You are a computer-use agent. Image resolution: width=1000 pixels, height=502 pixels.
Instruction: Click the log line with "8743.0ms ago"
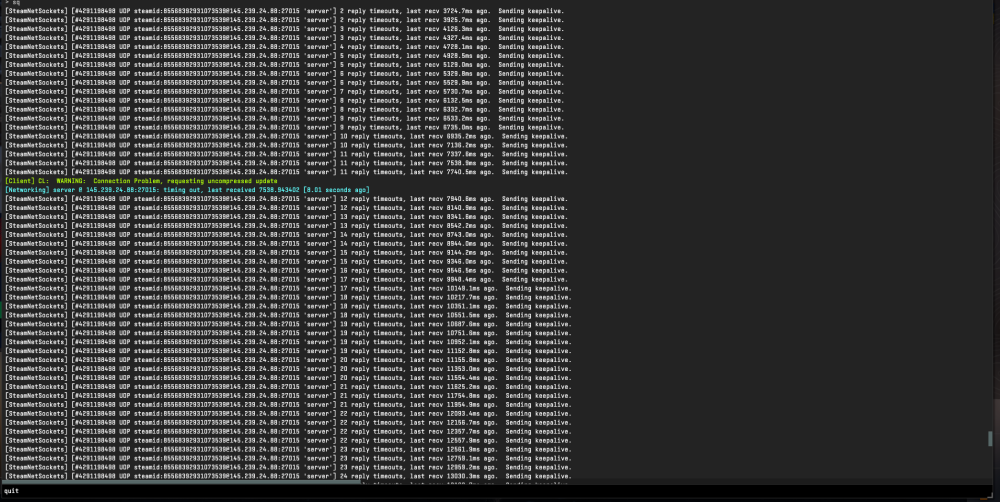286,235
